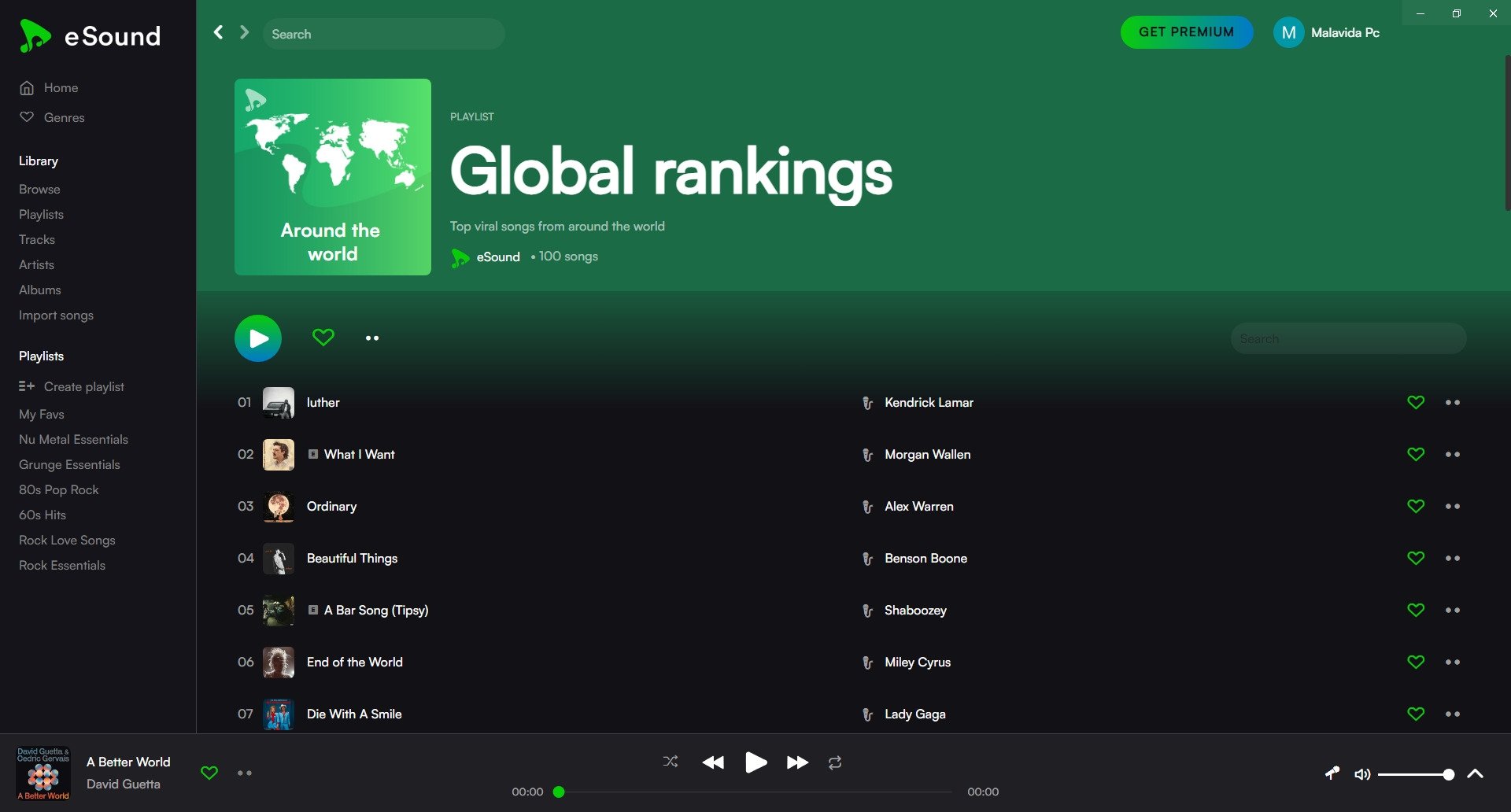Toggle favorite on Die With A Smile

pyautogui.click(x=1416, y=714)
